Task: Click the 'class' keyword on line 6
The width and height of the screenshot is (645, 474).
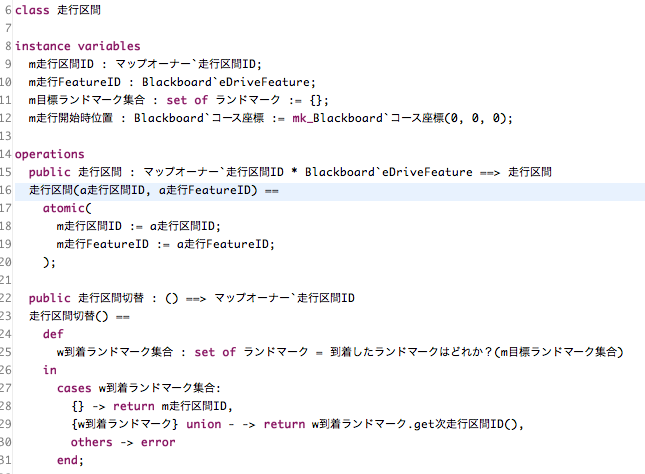Action: click(32, 10)
